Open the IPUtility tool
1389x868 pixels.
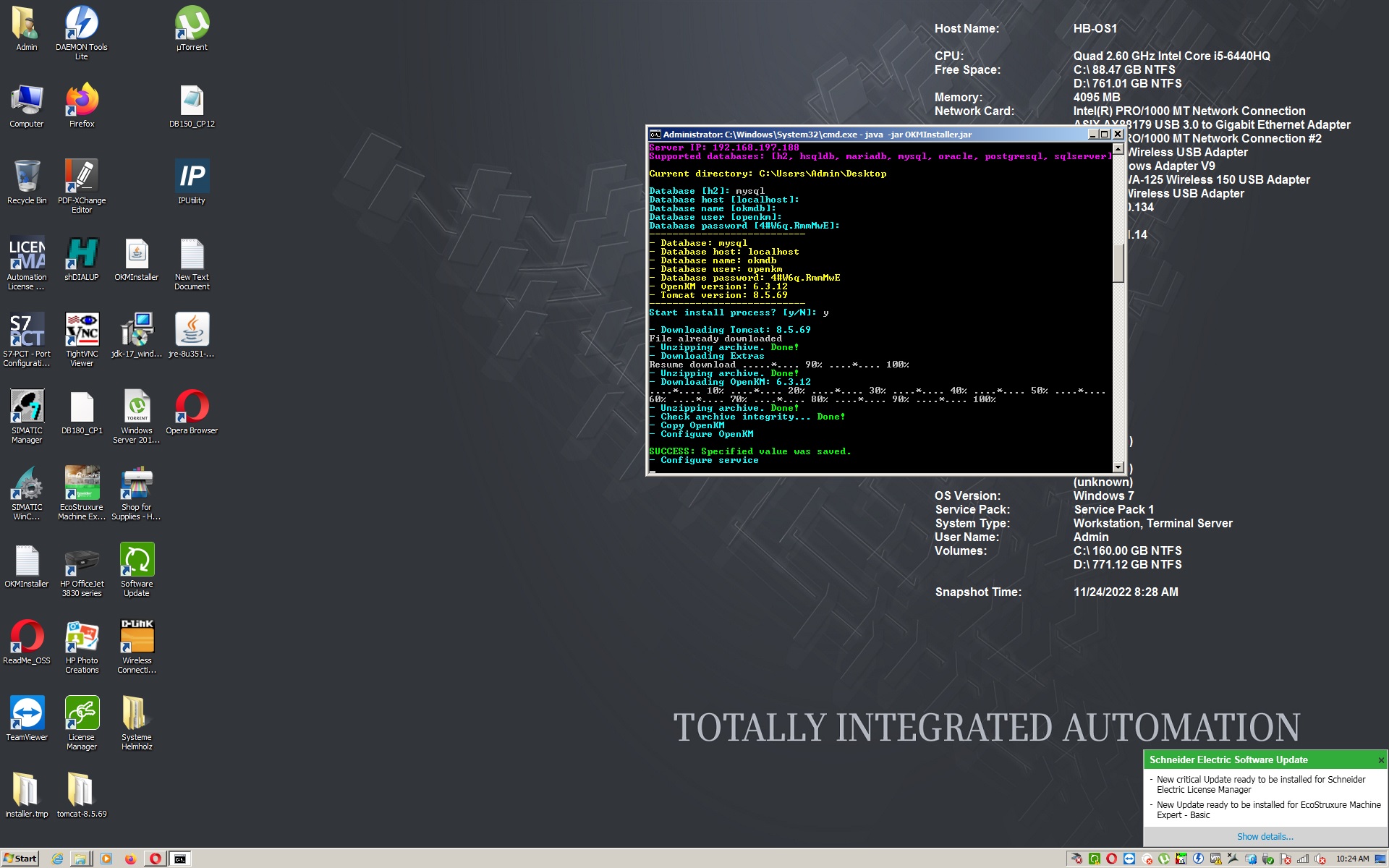tap(191, 177)
